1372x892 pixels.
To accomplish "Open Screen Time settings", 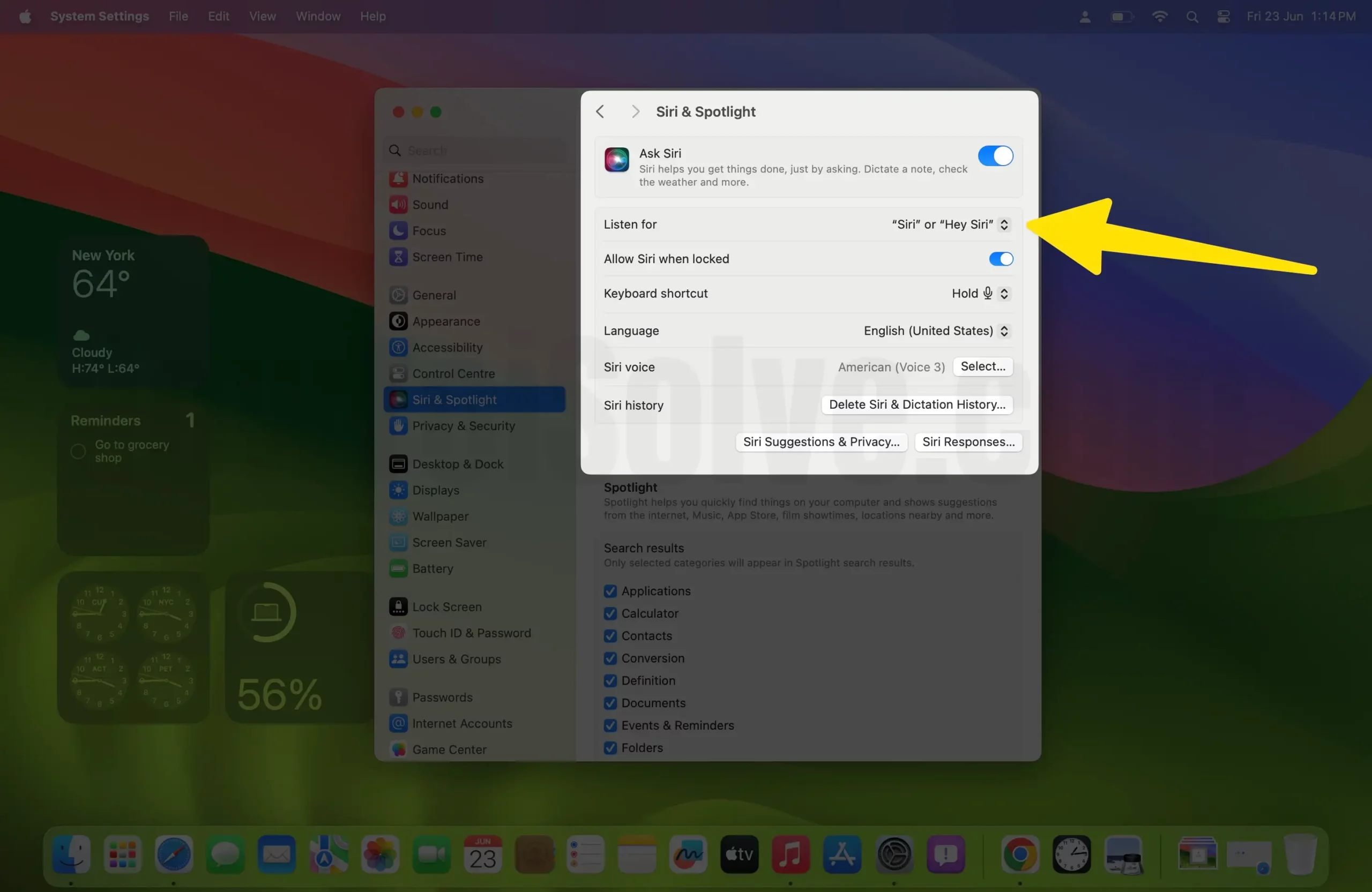I will tap(474, 257).
